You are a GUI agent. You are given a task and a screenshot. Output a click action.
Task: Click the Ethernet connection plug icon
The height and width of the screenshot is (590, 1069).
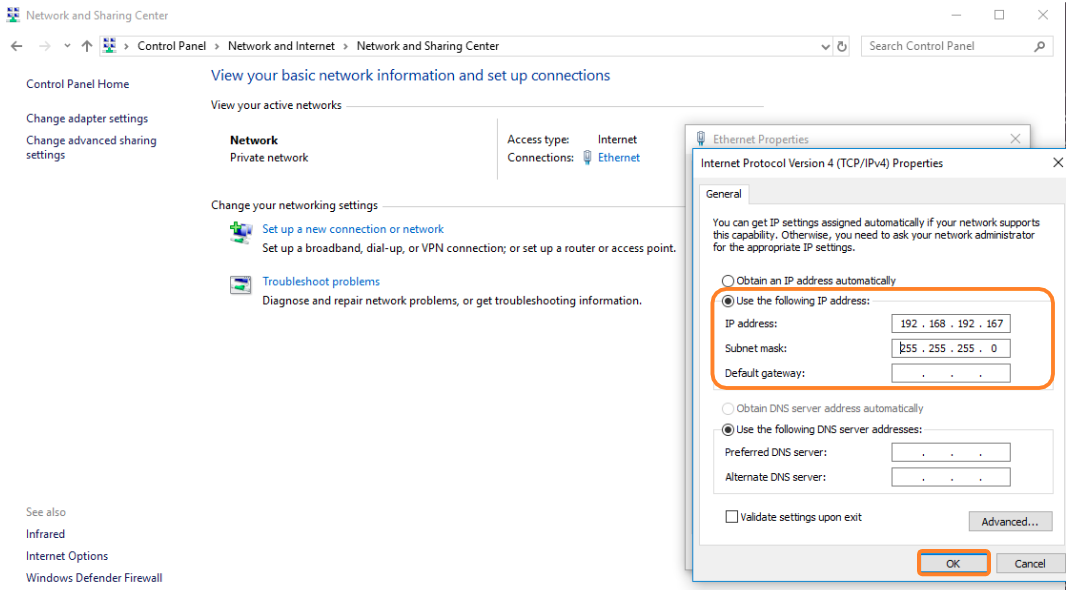click(x=587, y=158)
